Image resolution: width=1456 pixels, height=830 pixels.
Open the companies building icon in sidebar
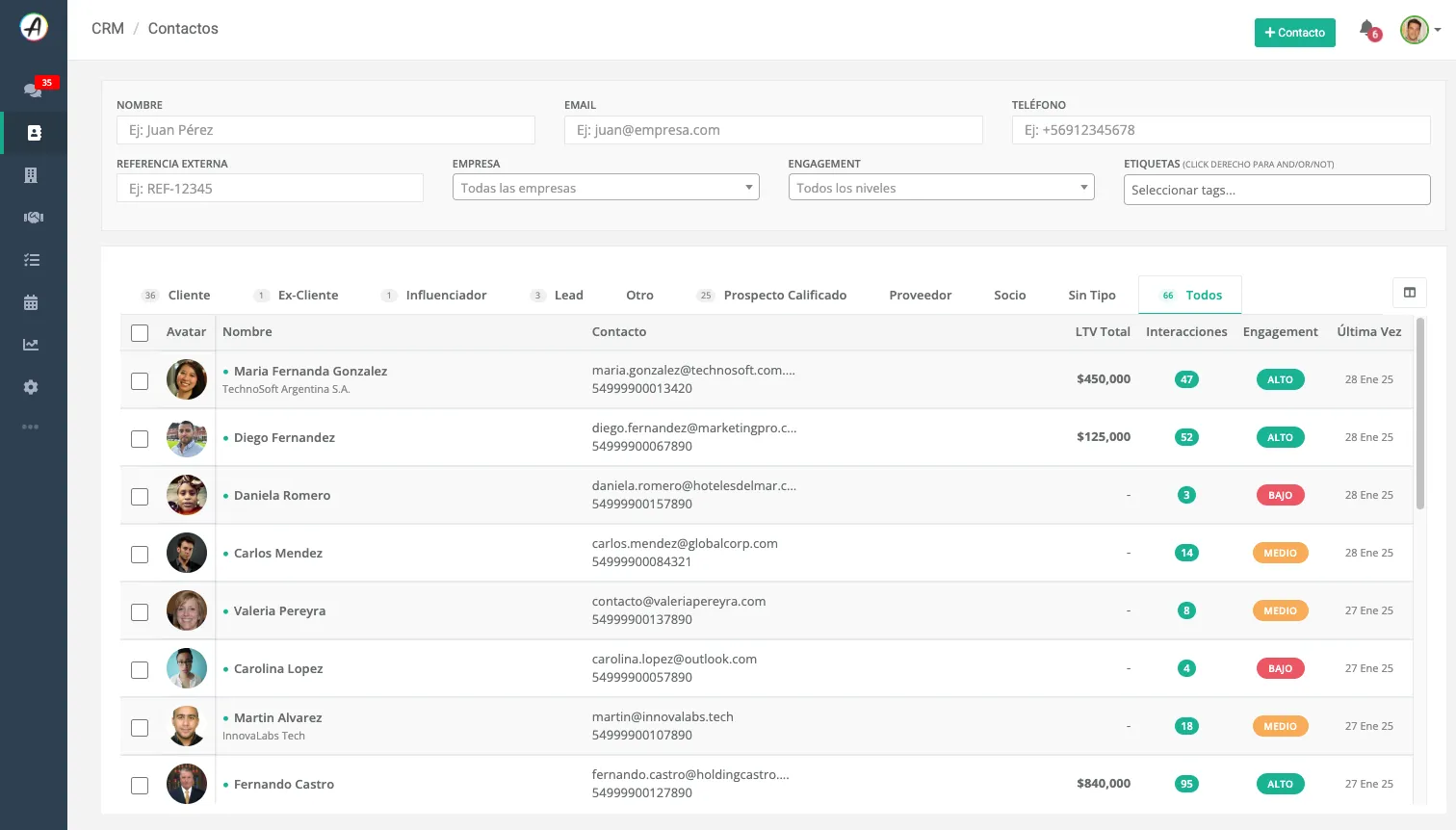coord(31,175)
